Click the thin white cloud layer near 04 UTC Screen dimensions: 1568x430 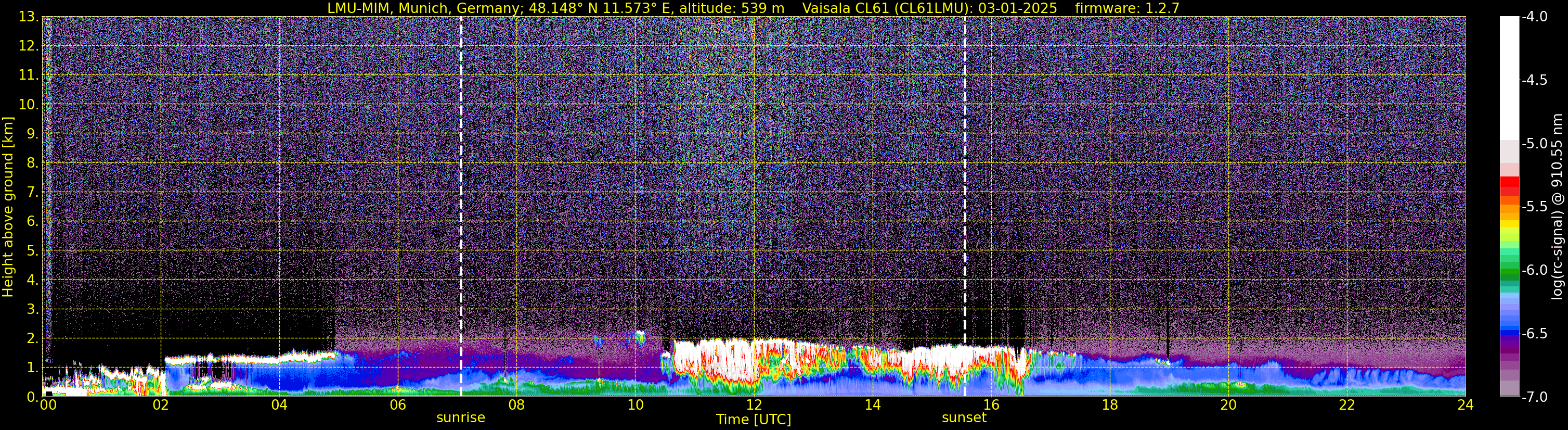(x=250, y=359)
